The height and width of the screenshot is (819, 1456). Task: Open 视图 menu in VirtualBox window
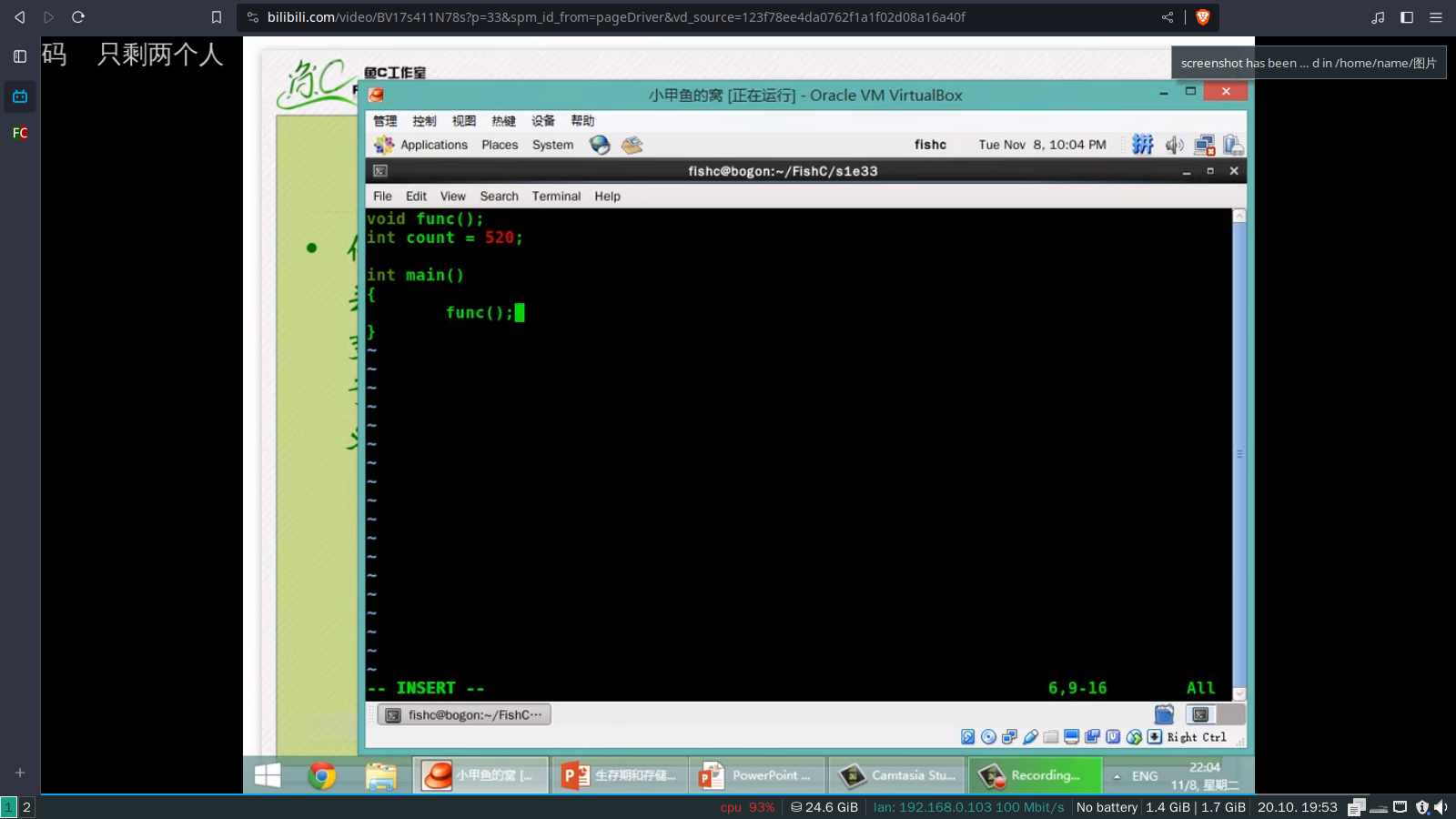click(x=464, y=121)
